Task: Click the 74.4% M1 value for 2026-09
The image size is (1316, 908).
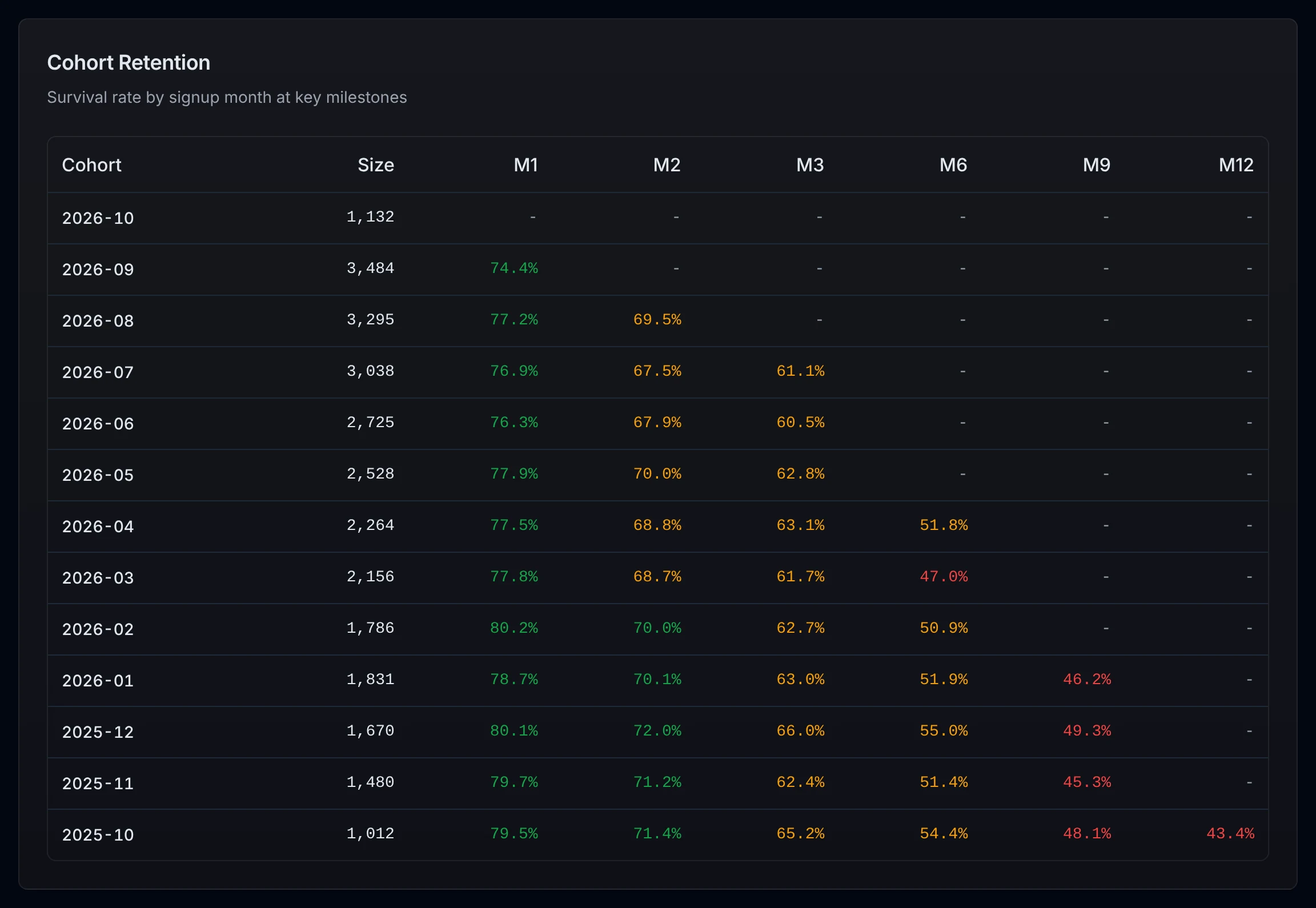Action: point(514,268)
